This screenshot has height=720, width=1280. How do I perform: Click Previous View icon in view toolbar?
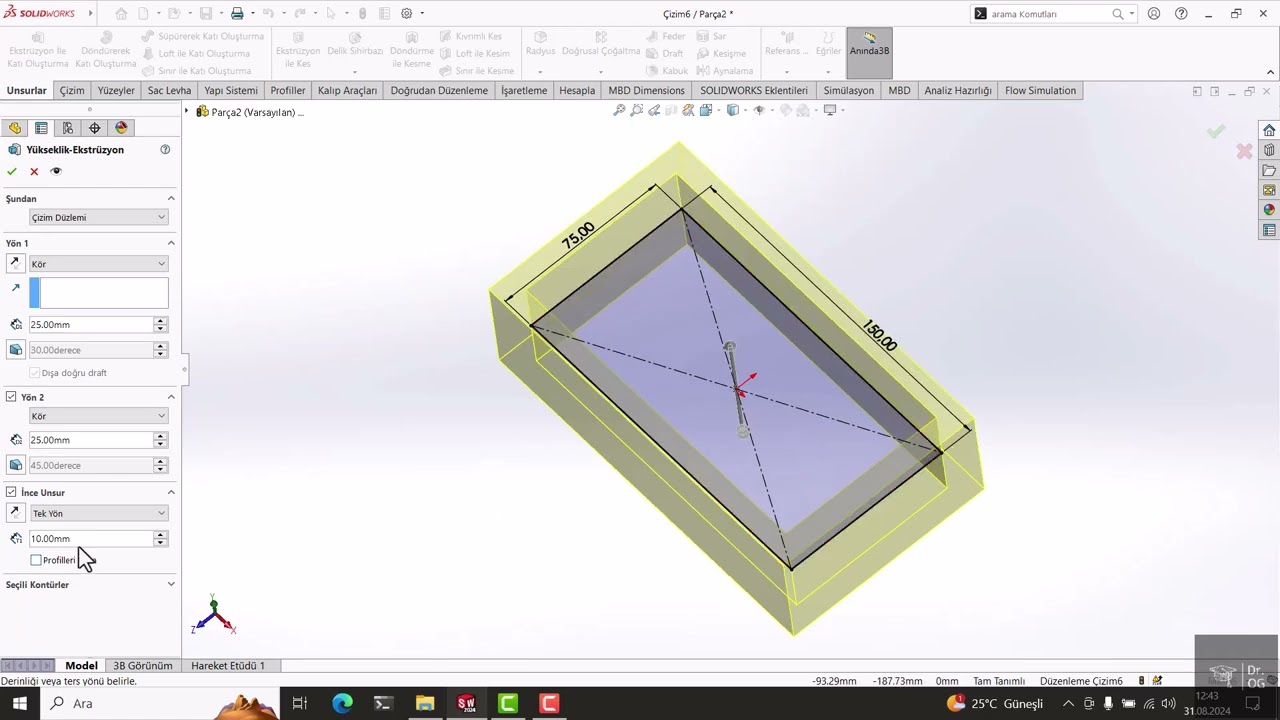click(654, 110)
